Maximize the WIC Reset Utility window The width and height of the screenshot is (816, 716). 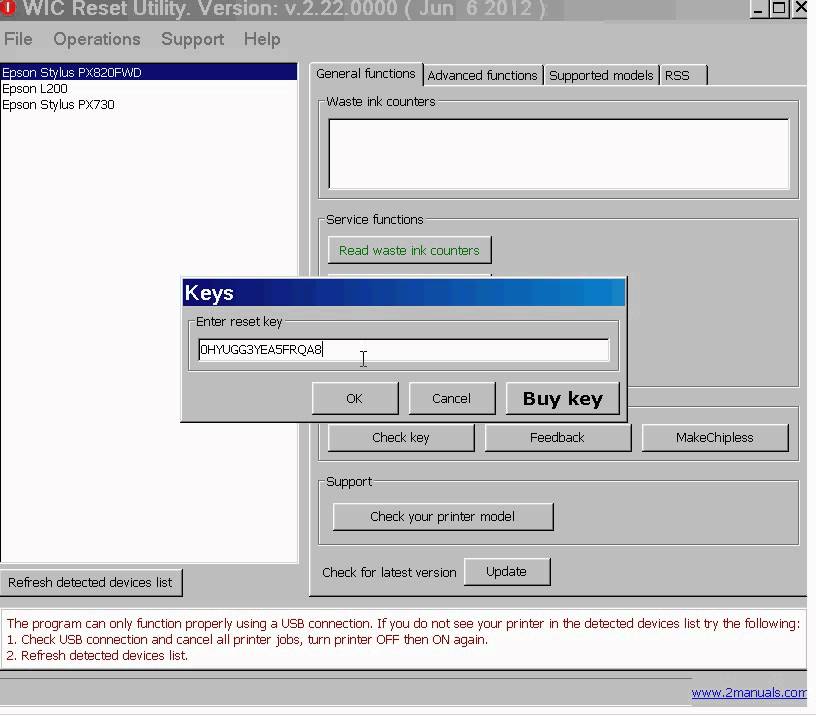click(779, 8)
